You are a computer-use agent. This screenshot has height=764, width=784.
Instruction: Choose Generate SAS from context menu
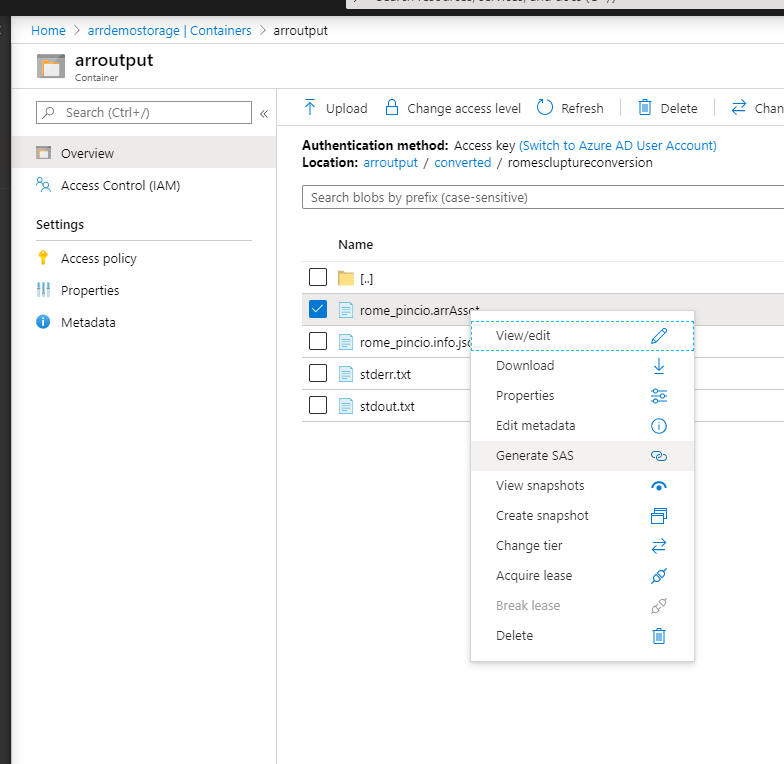[x=582, y=456]
